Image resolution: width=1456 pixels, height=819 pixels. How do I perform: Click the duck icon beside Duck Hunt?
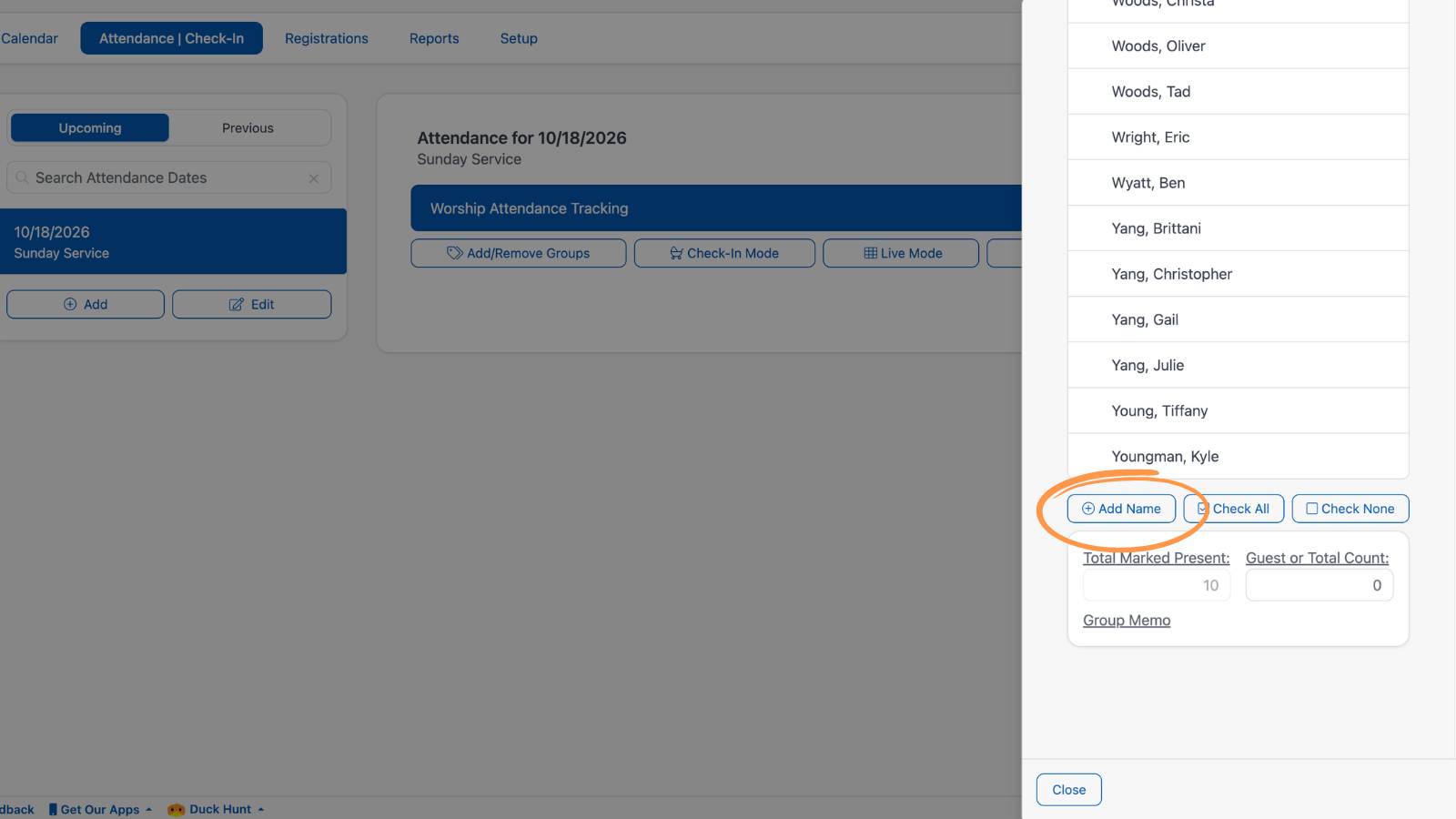pos(177,809)
